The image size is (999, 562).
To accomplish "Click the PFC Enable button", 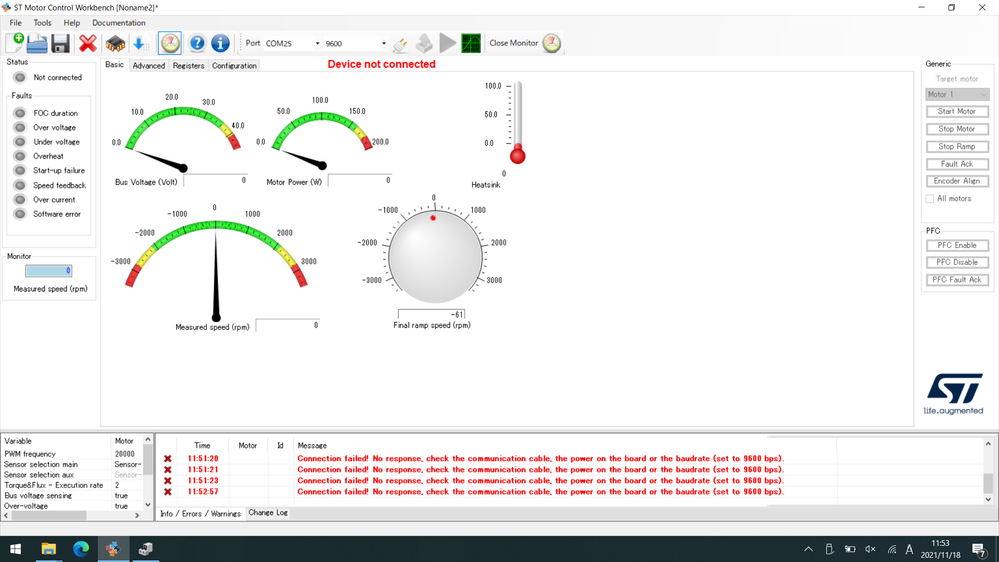I will (957, 245).
